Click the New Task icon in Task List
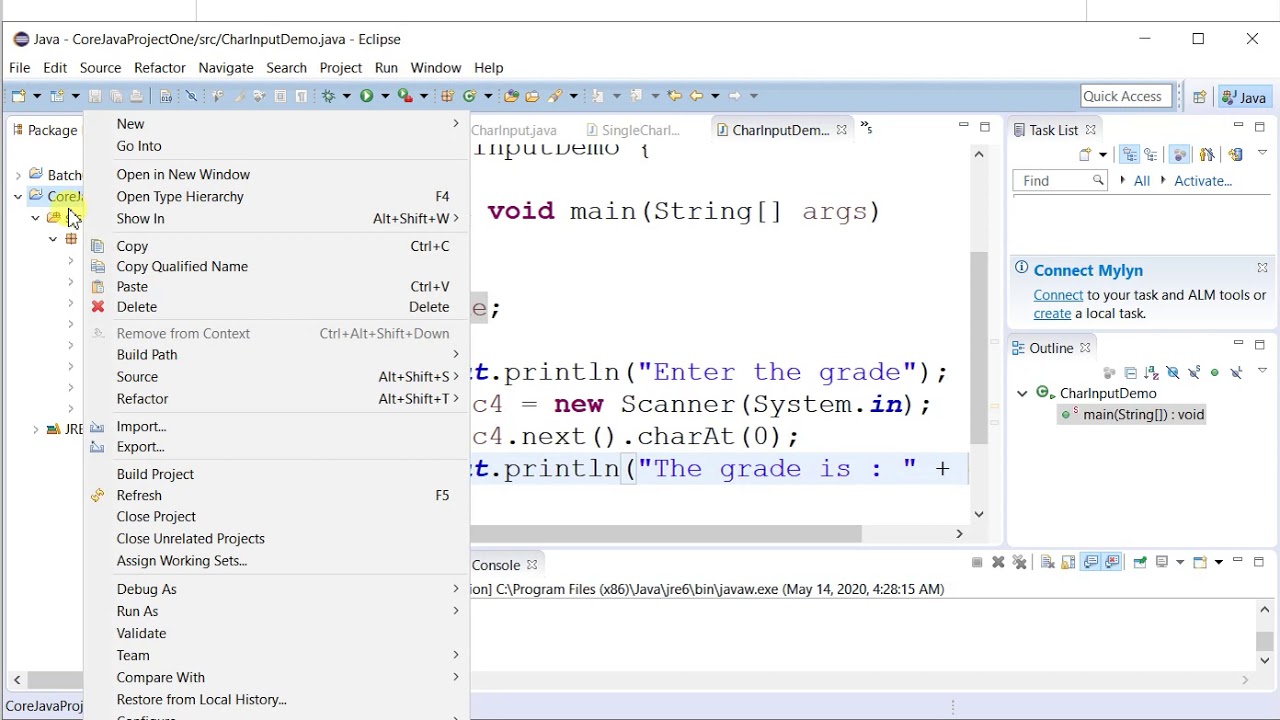The height and width of the screenshot is (720, 1280). (x=1085, y=154)
